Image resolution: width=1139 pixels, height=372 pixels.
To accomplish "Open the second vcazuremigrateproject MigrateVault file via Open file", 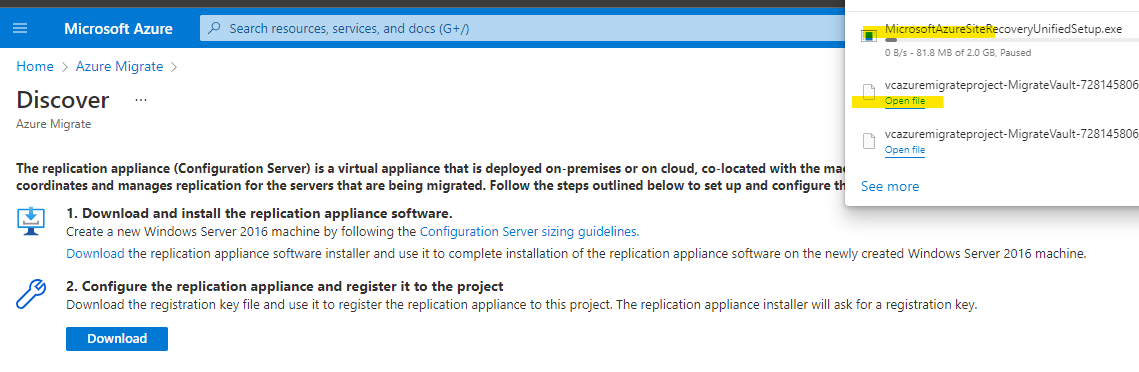I will 904,150.
